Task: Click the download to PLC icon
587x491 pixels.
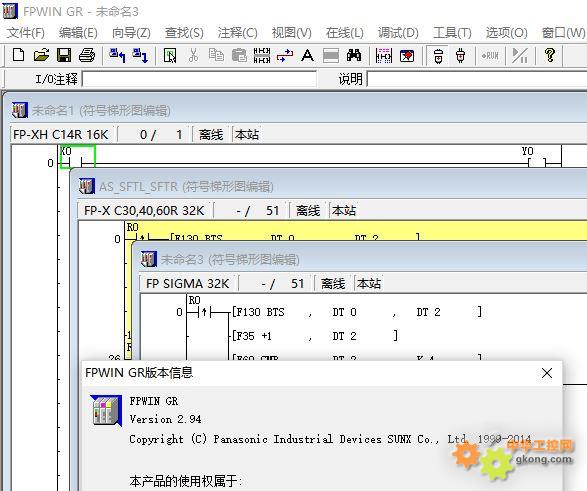Action: pos(140,55)
